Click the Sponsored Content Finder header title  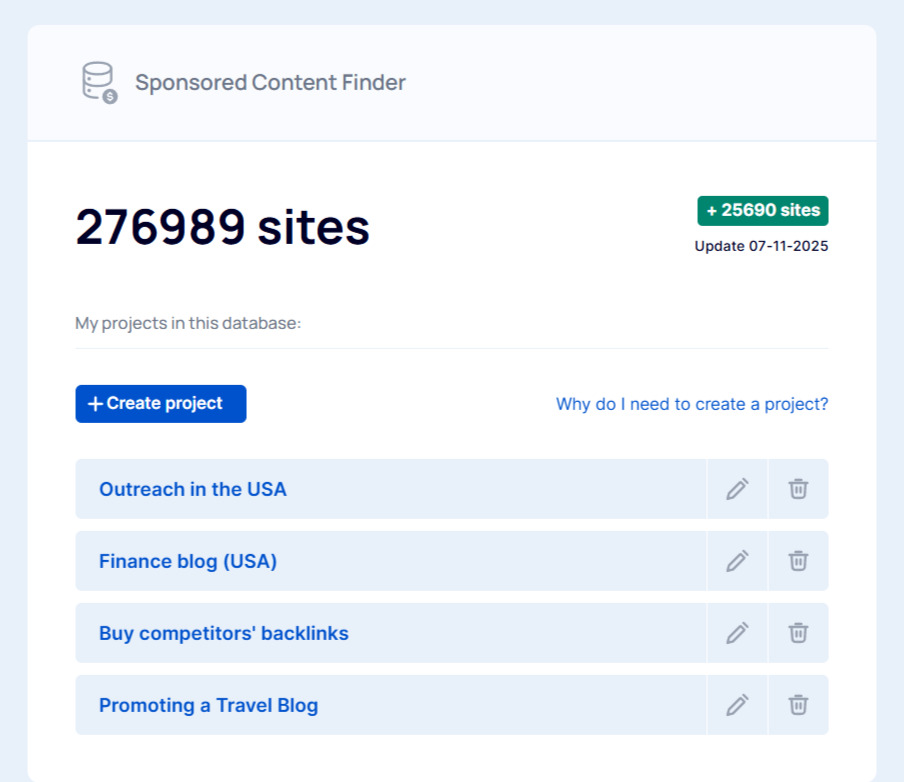(270, 82)
